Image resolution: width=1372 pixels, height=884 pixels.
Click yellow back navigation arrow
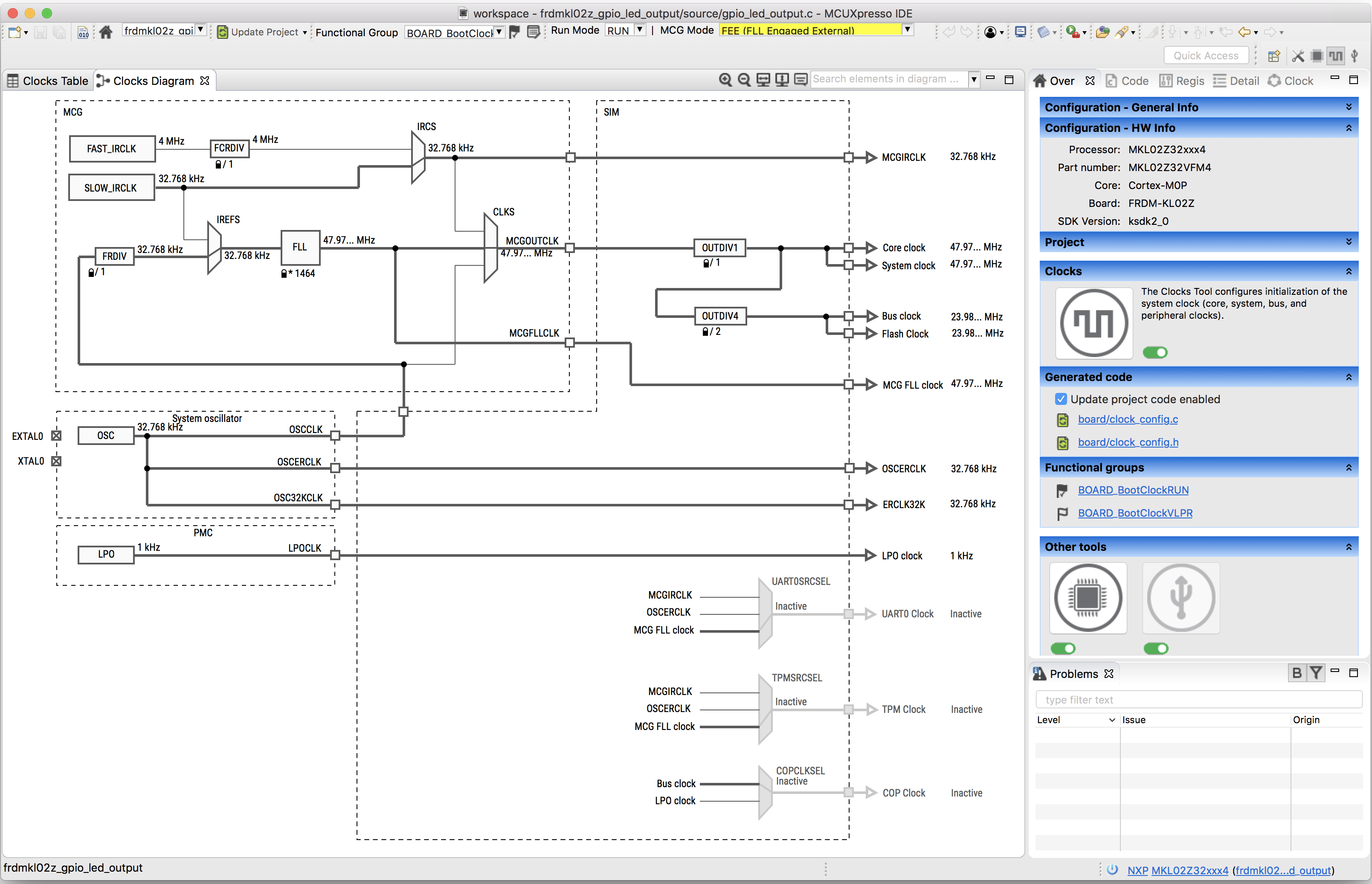(x=1244, y=32)
